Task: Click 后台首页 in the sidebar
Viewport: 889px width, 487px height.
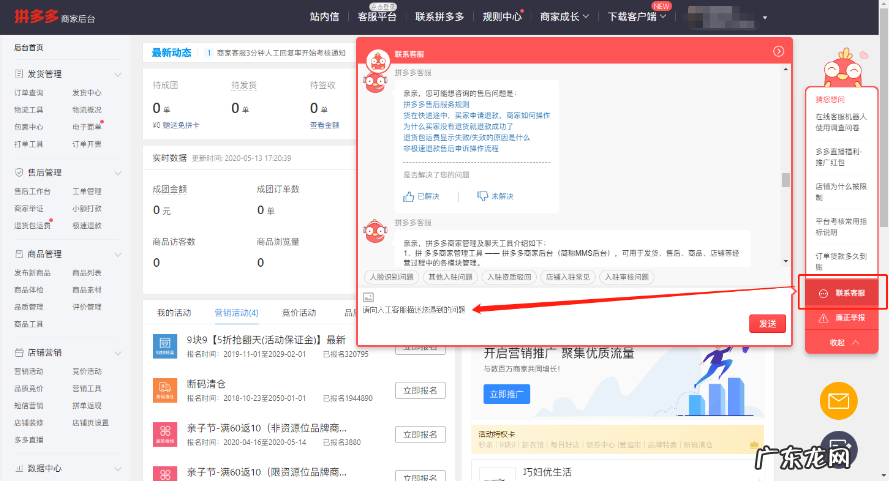Action: point(28,48)
